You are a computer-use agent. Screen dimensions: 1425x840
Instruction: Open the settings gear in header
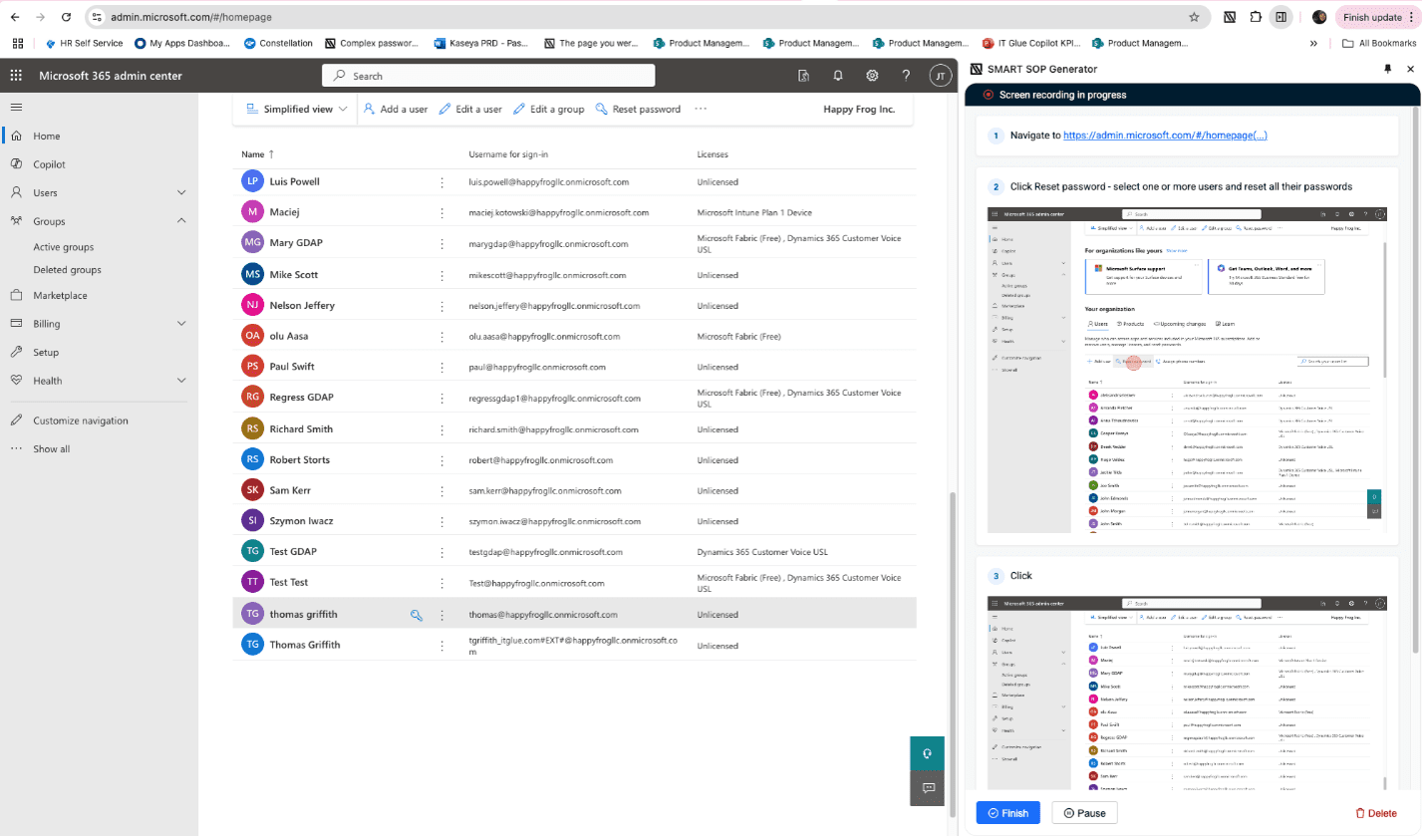[872, 76]
